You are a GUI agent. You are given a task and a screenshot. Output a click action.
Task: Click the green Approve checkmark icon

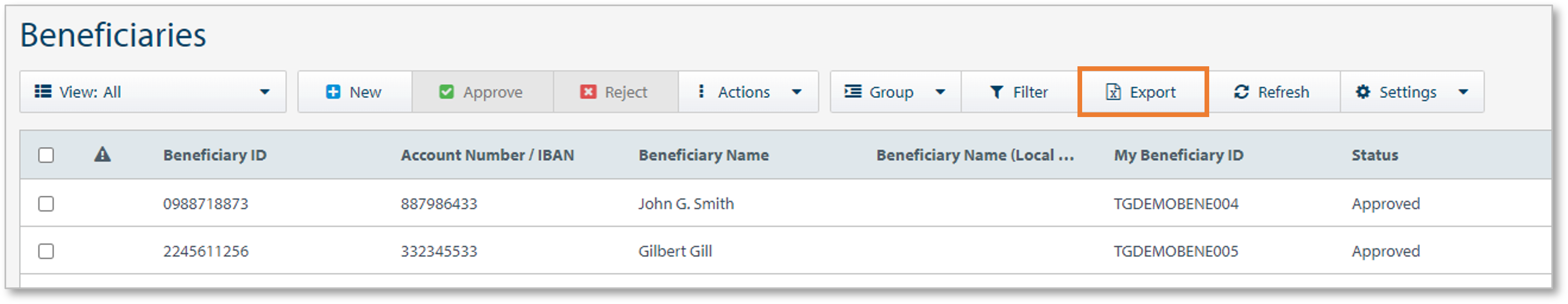[446, 92]
